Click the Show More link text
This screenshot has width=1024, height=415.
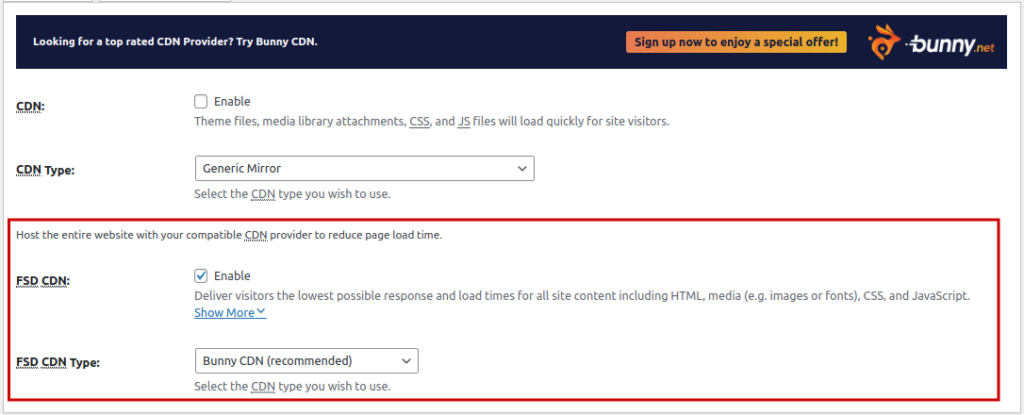[224, 313]
